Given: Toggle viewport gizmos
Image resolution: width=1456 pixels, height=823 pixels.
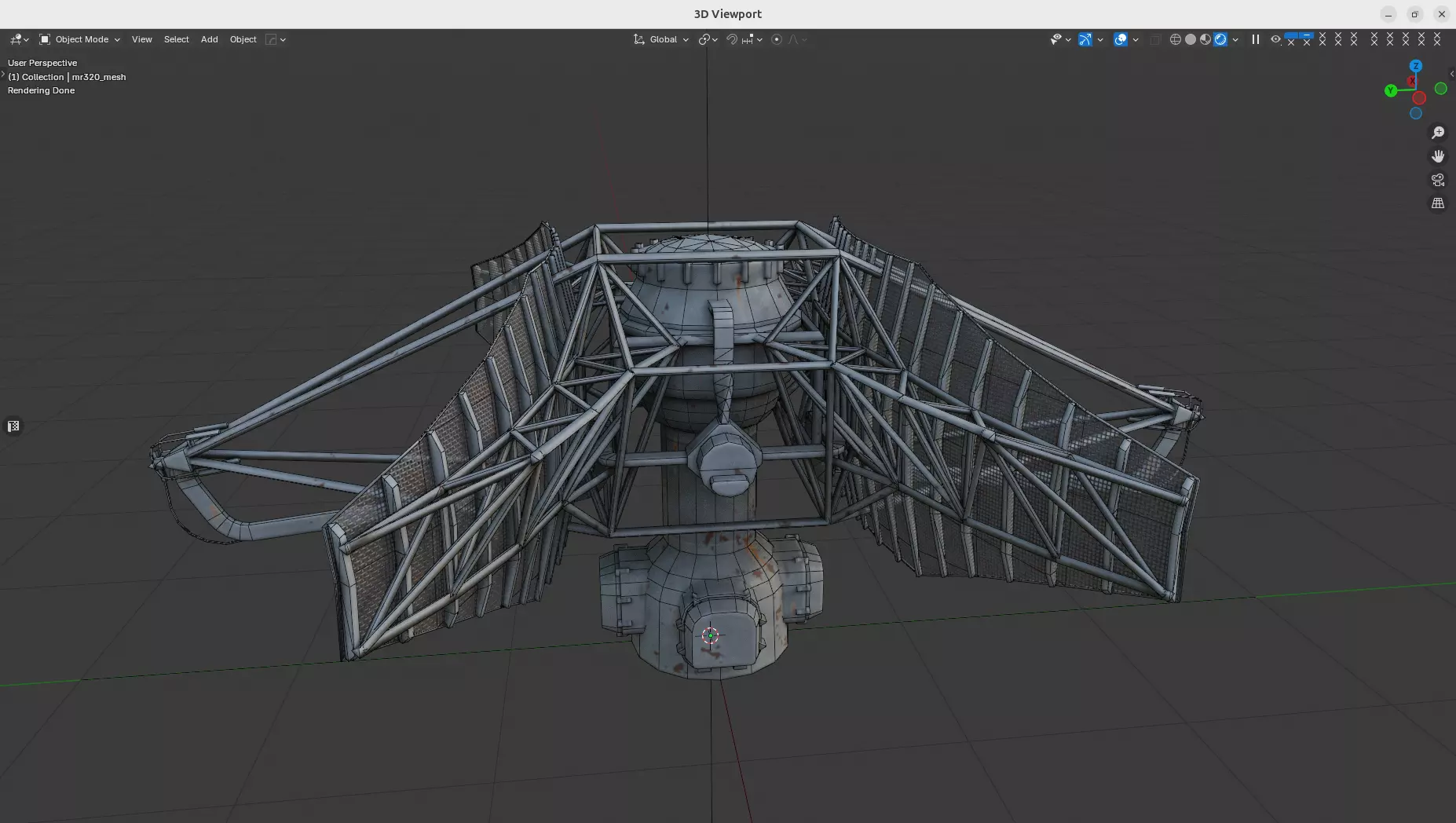Looking at the screenshot, I should pyautogui.click(x=1085, y=39).
